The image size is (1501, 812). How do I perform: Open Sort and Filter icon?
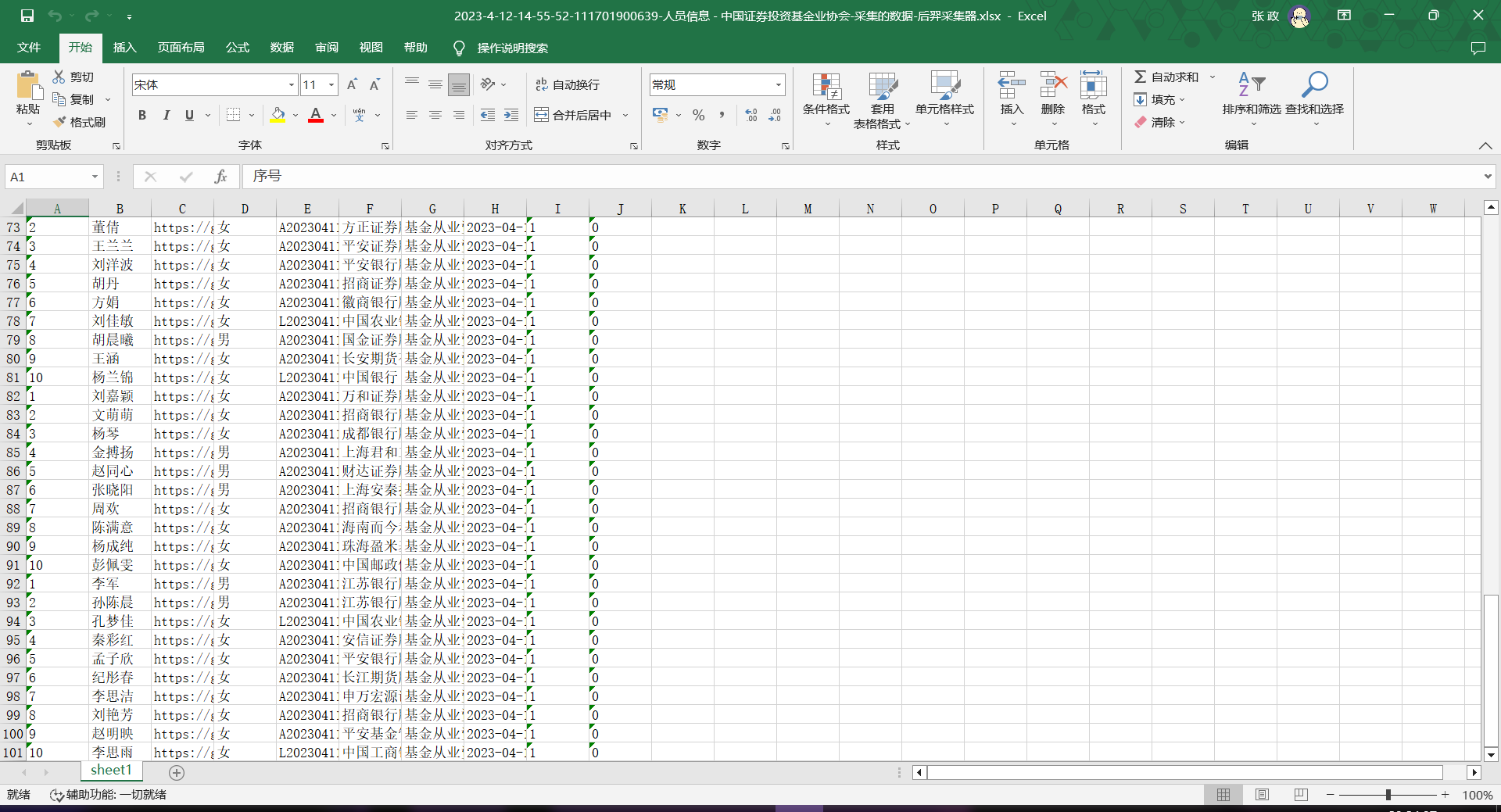[x=1252, y=84]
